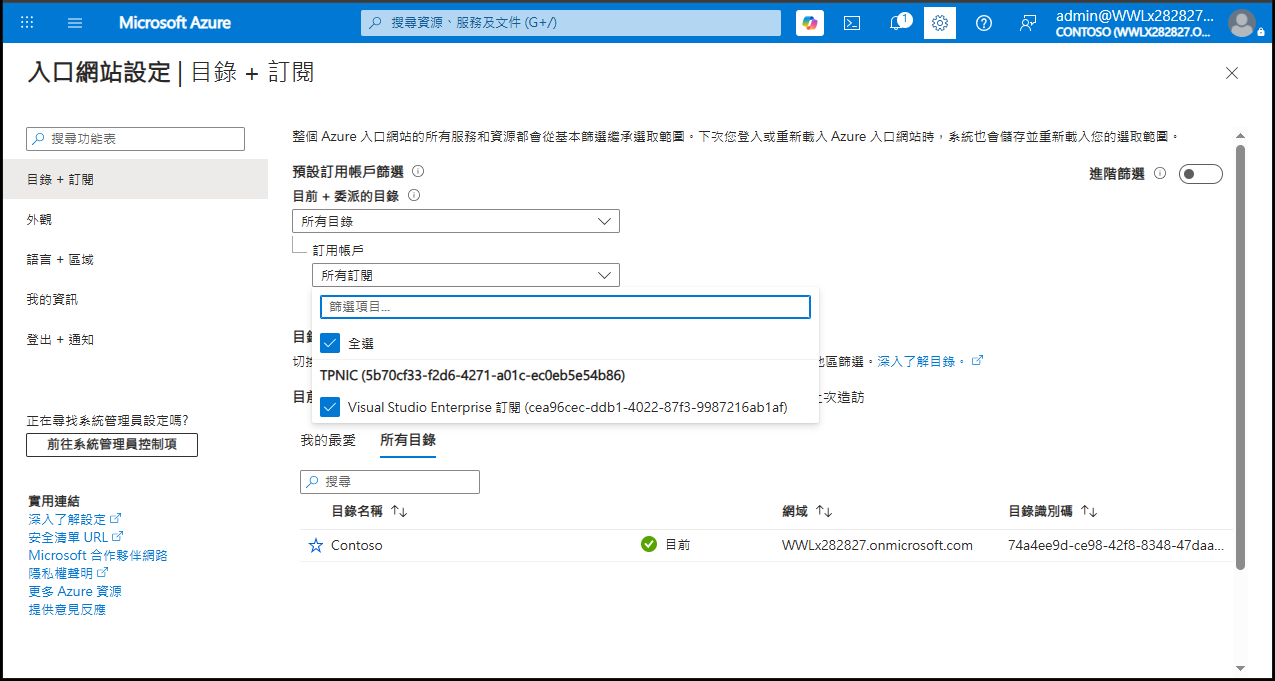
Task: Toggle the 進階篩選 switch
Action: point(1201,174)
